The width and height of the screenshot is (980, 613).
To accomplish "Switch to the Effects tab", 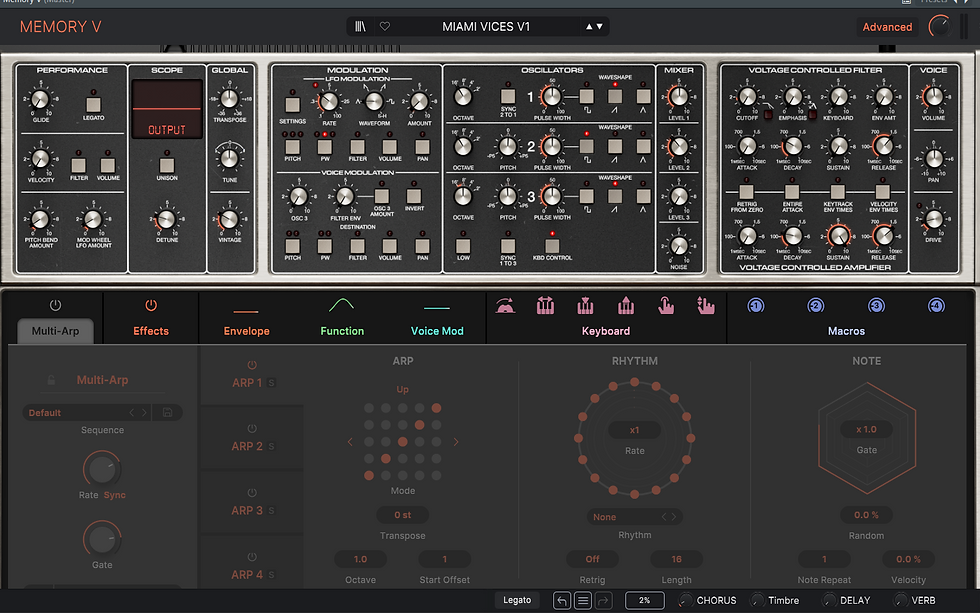I will coord(151,331).
